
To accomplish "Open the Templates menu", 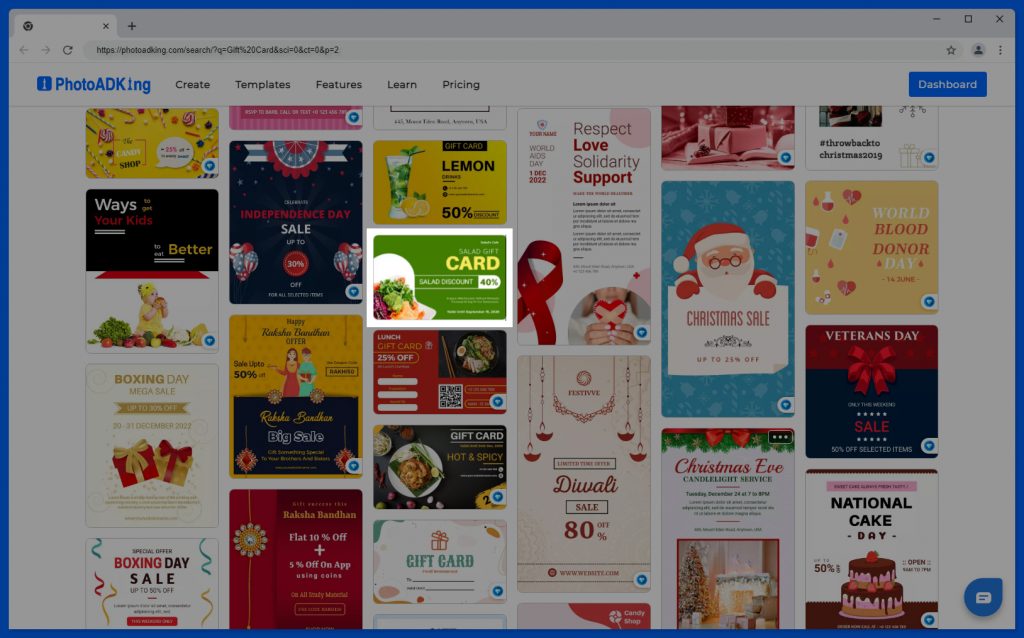I will click(263, 84).
